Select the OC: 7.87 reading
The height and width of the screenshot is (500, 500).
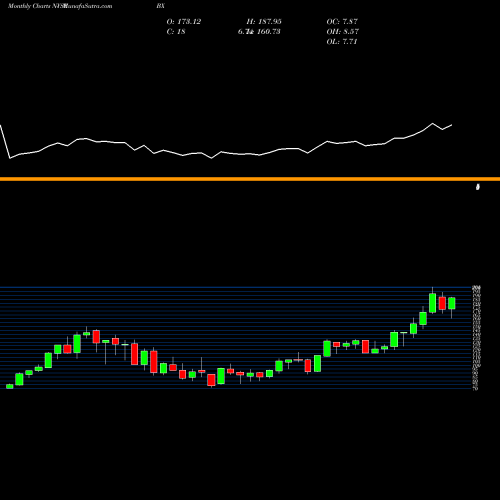coord(342,21)
